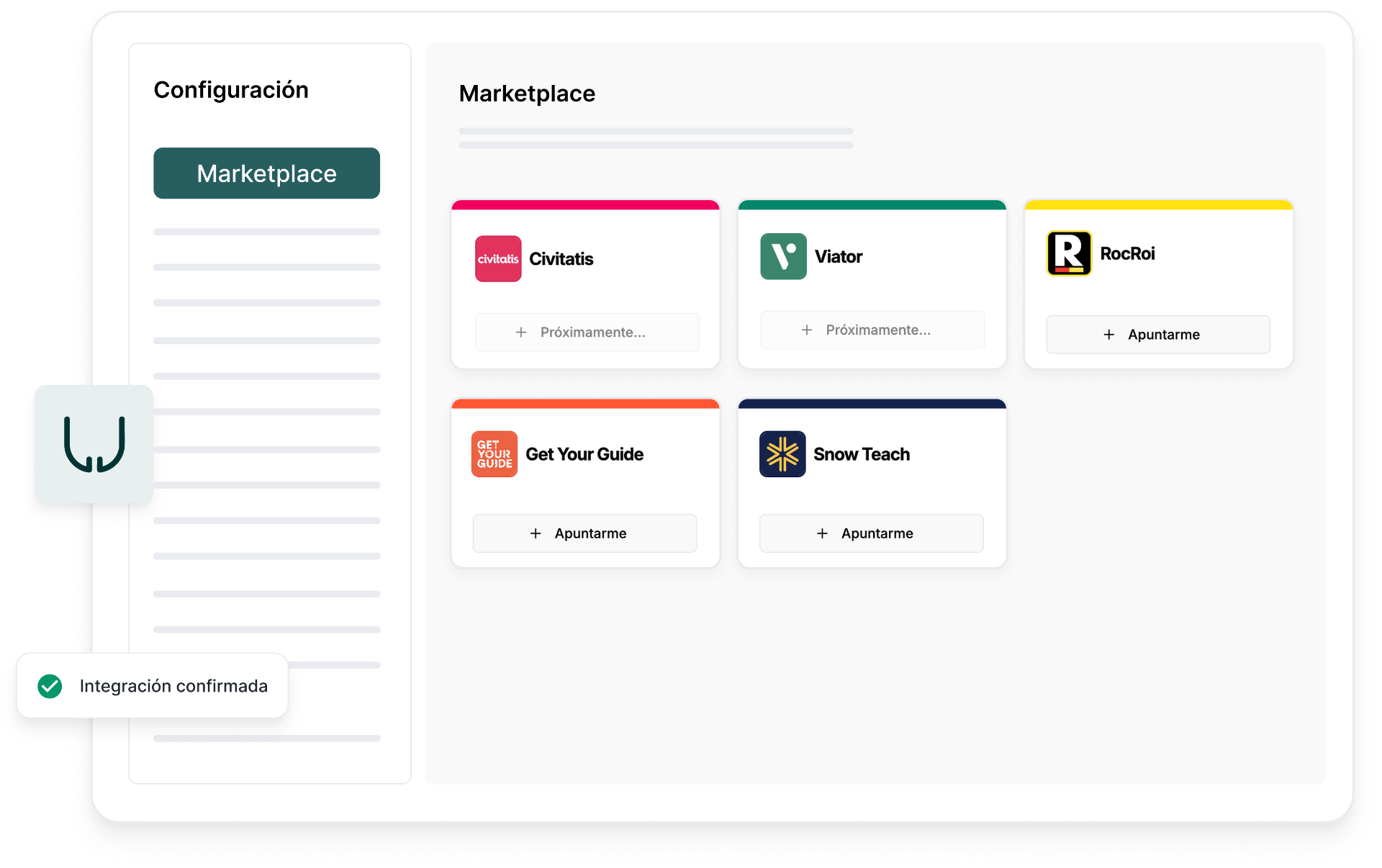Click the RocRoi logo icon
The height and width of the screenshot is (868, 1382).
[1069, 253]
